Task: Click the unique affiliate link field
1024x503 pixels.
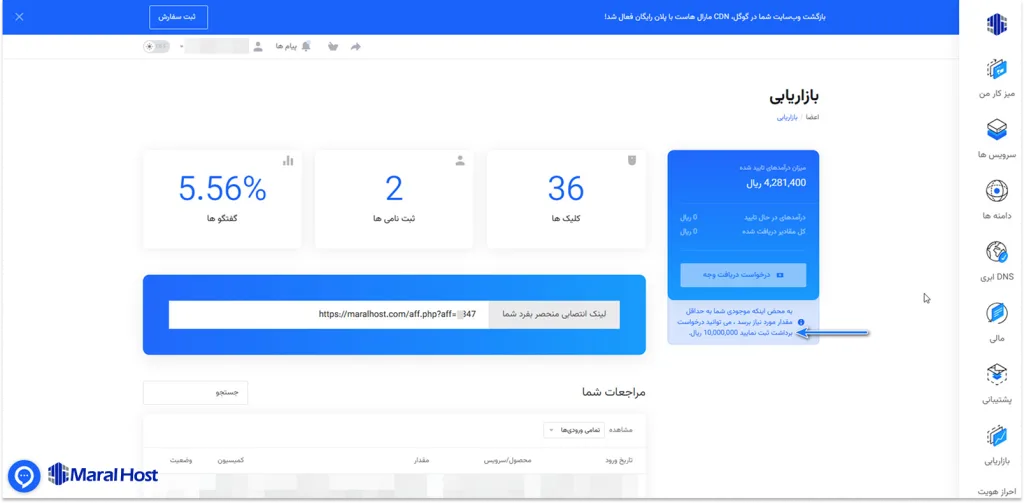Action: click(328, 314)
